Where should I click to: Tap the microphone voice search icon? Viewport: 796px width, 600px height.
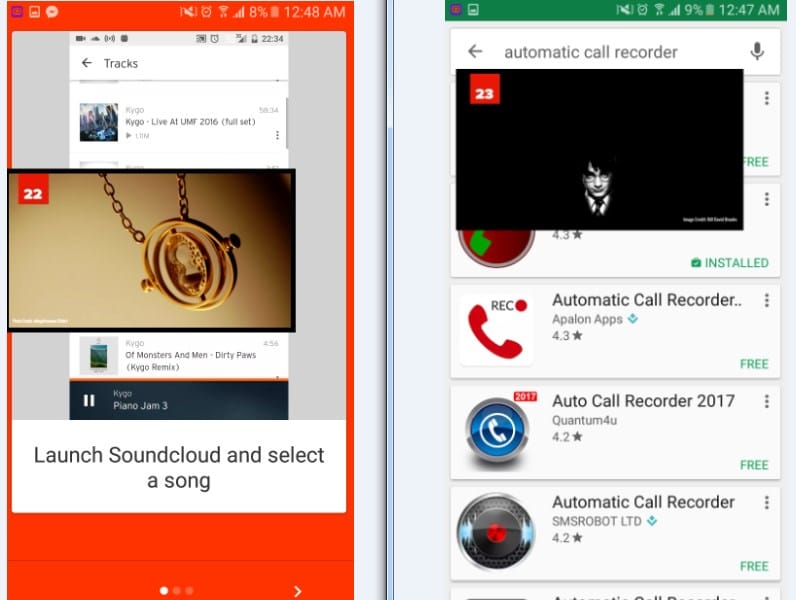(x=757, y=52)
